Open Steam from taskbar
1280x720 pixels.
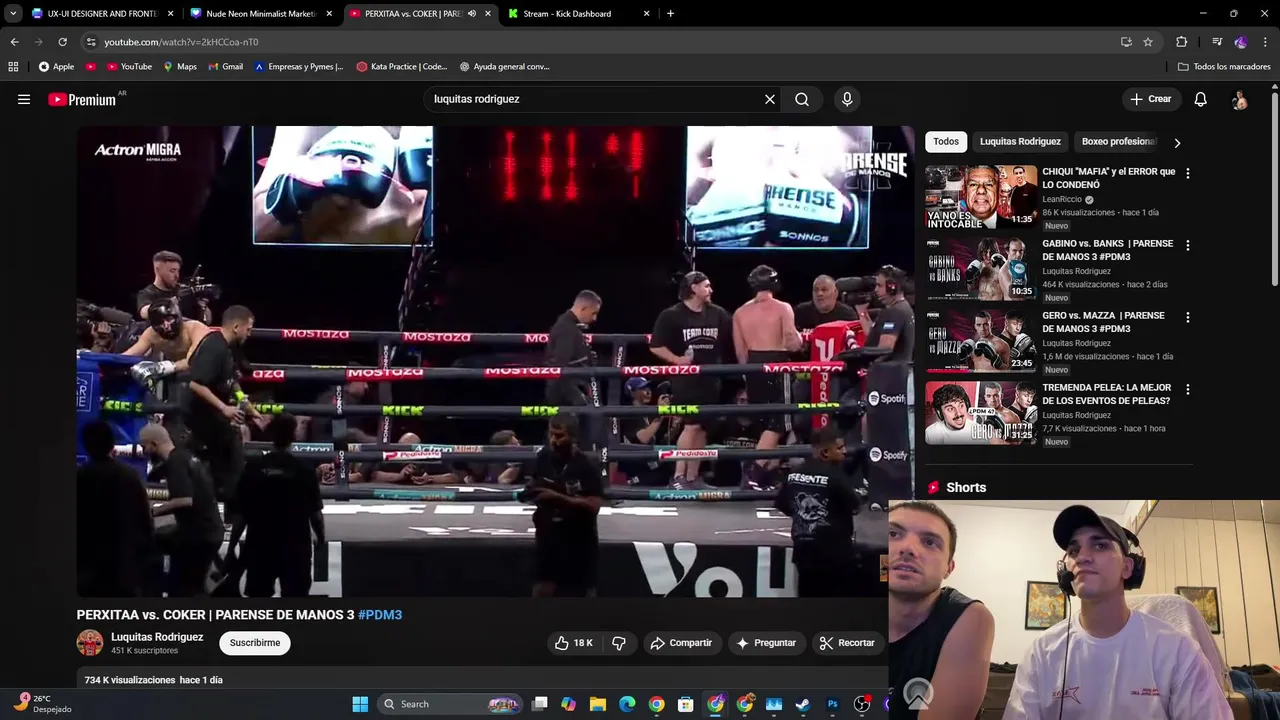(803, 704)
